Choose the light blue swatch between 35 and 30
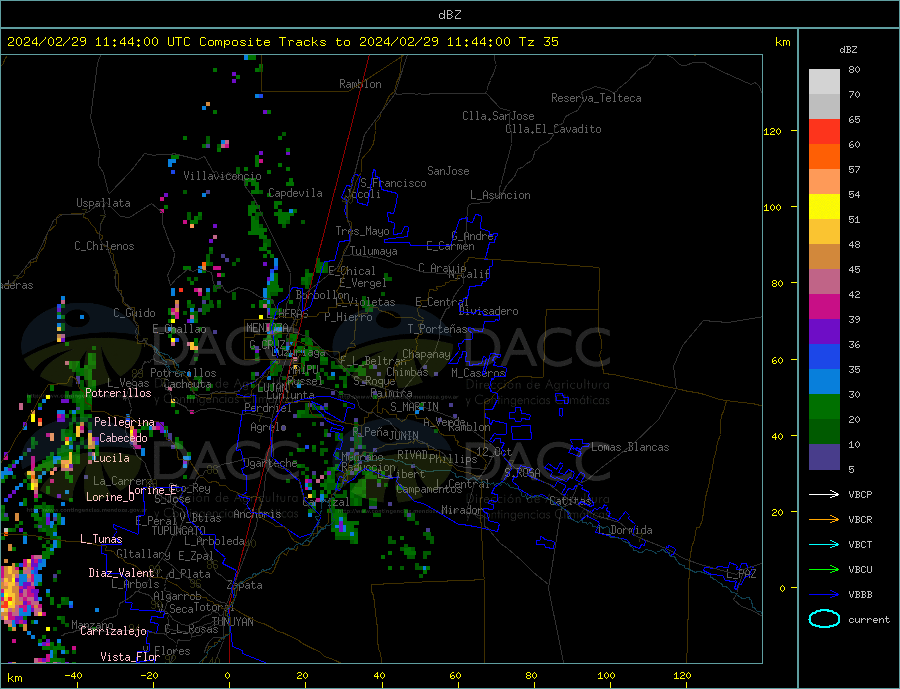Screen dimensions: 900x689 click(x=824, y=381)
